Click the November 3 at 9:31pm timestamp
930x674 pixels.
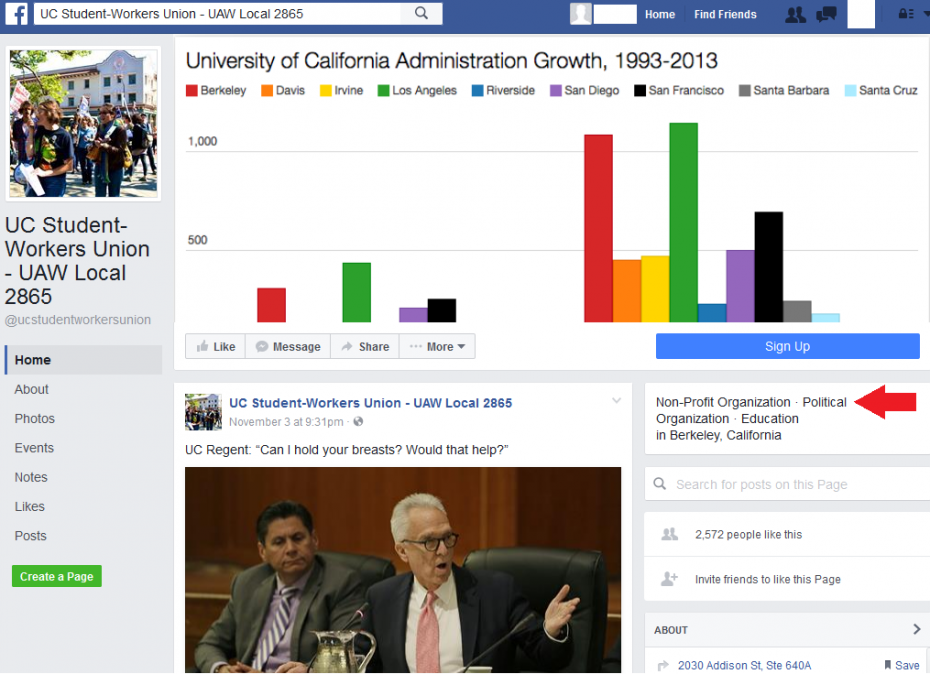click(286, 422)
